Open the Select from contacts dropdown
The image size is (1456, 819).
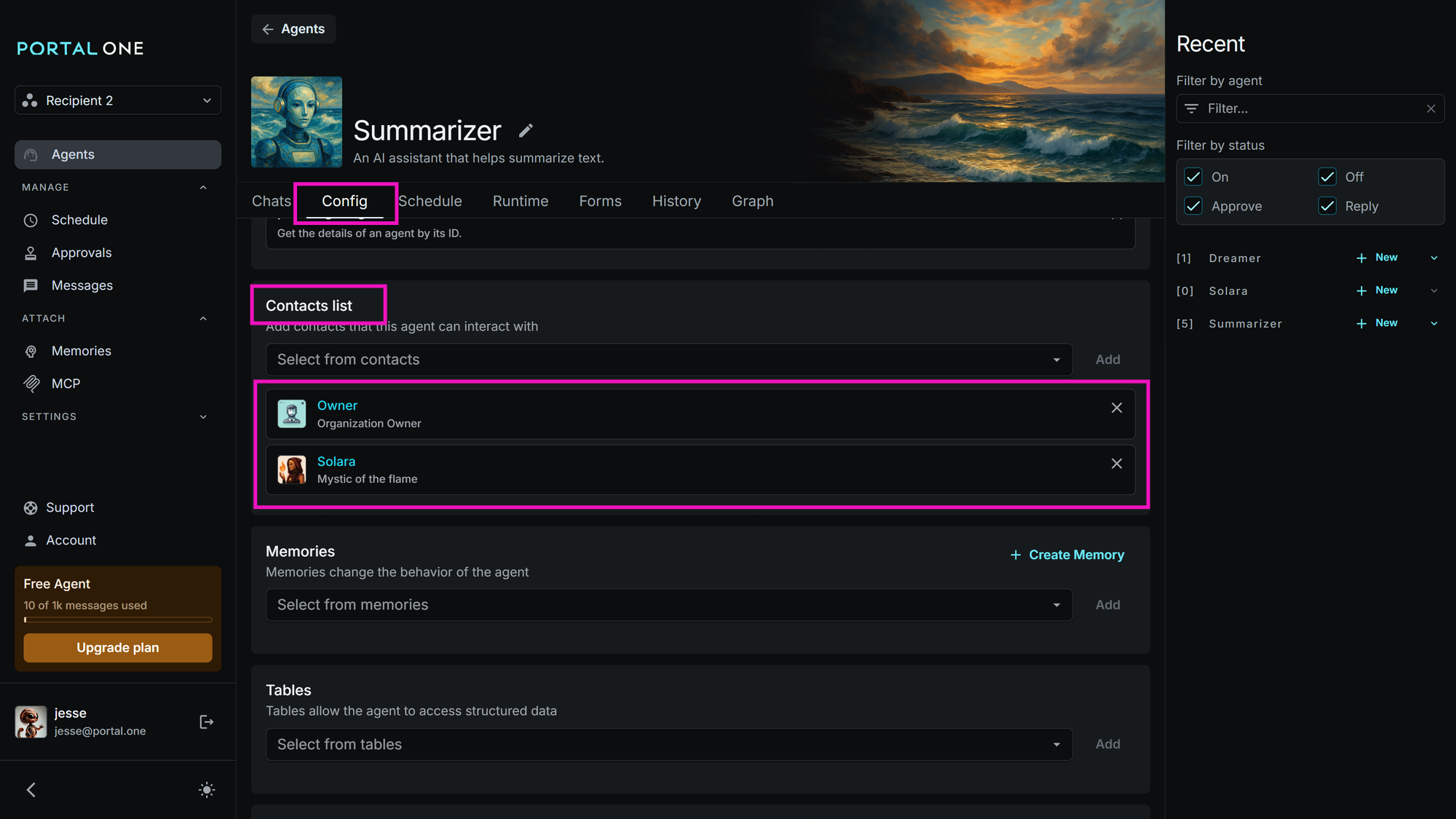668,360
